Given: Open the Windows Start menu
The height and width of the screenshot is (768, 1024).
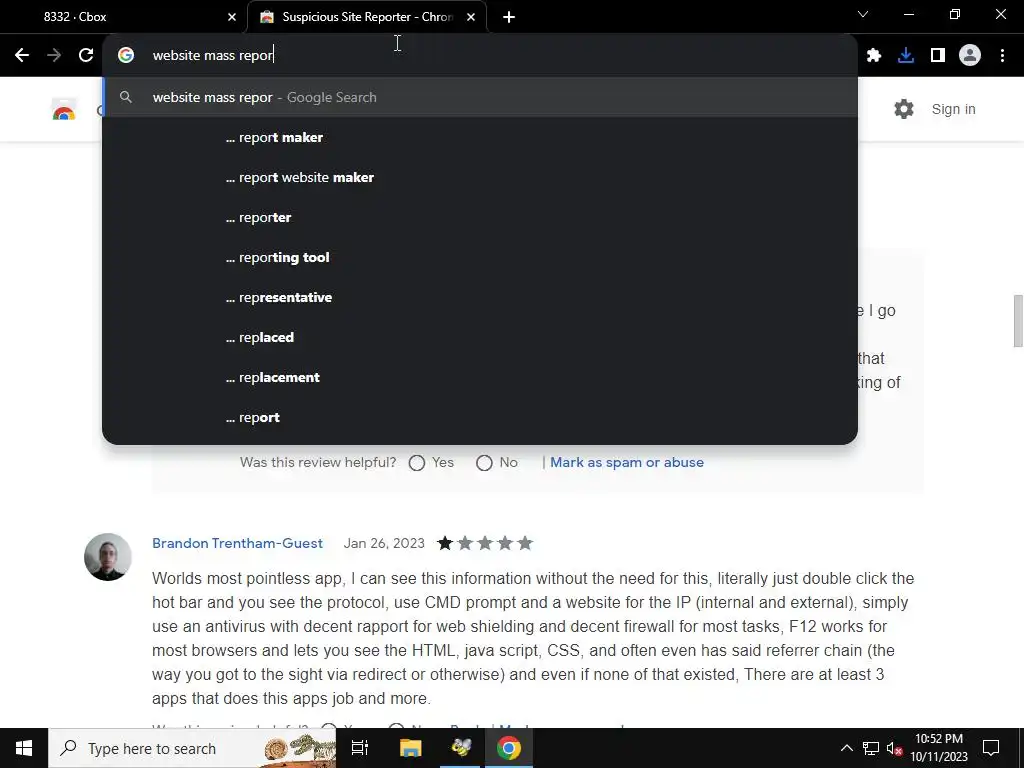Looking at the screenshot, I should click(24, 748).
